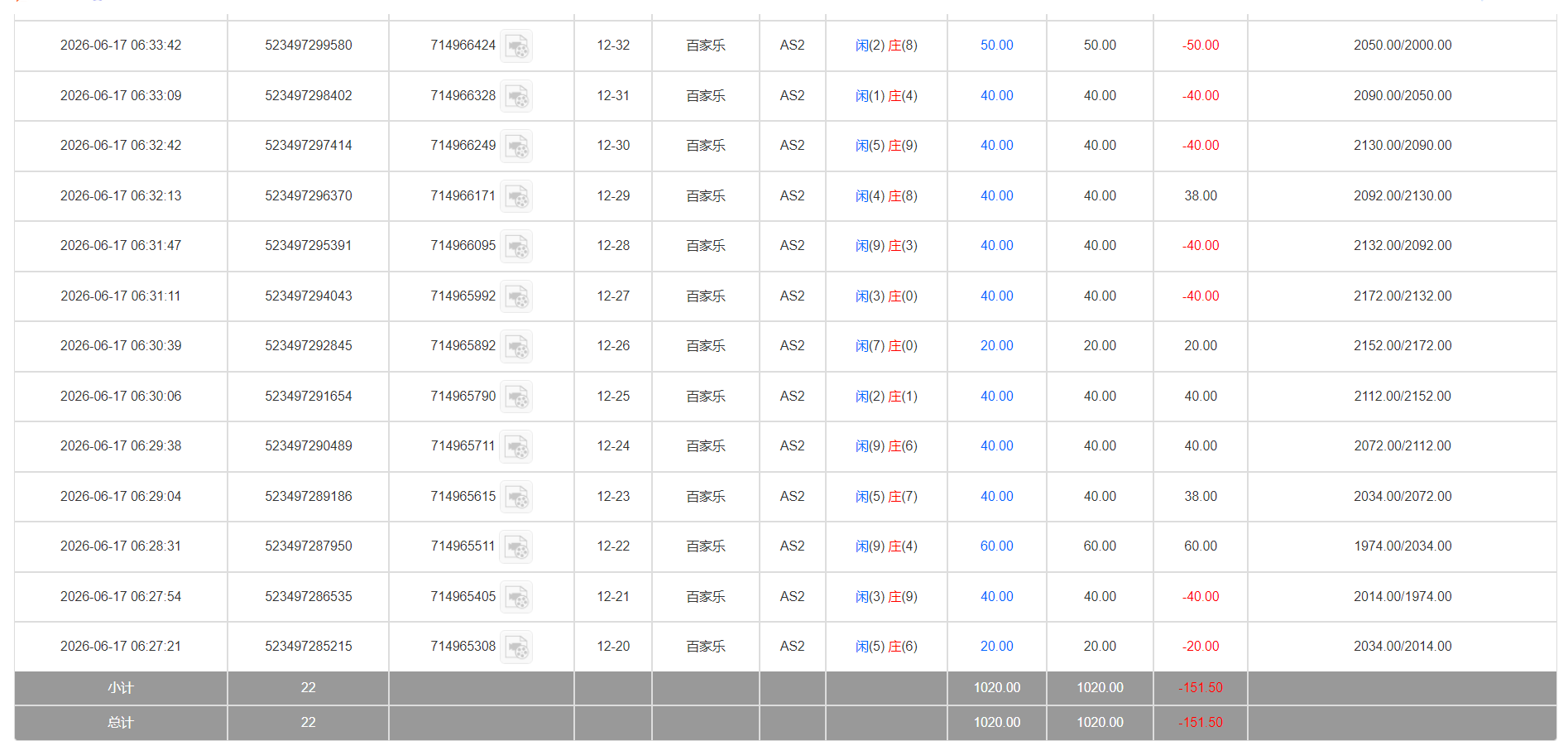The width and height of the screenshot is (1568, 741).
Task: Select balance value 2034.00/2014.00
Action: (x=1403, y=647)
